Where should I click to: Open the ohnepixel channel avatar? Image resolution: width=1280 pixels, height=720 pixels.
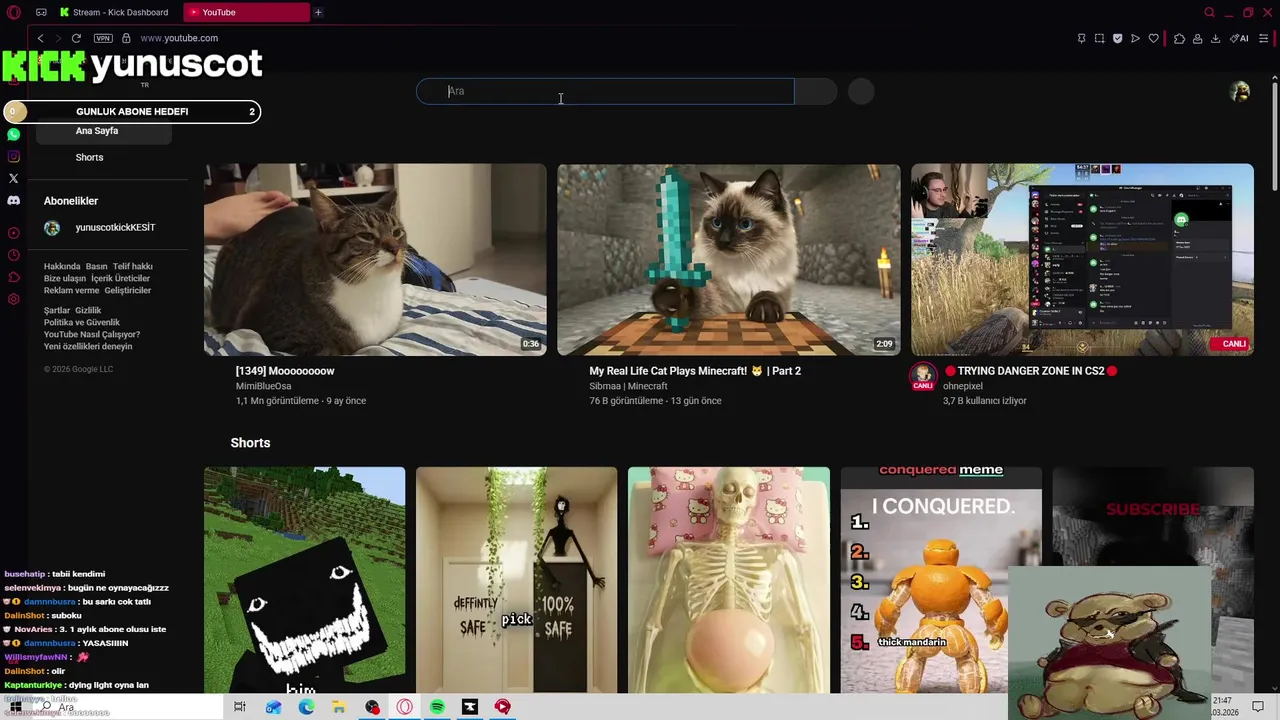coord(923,376)
